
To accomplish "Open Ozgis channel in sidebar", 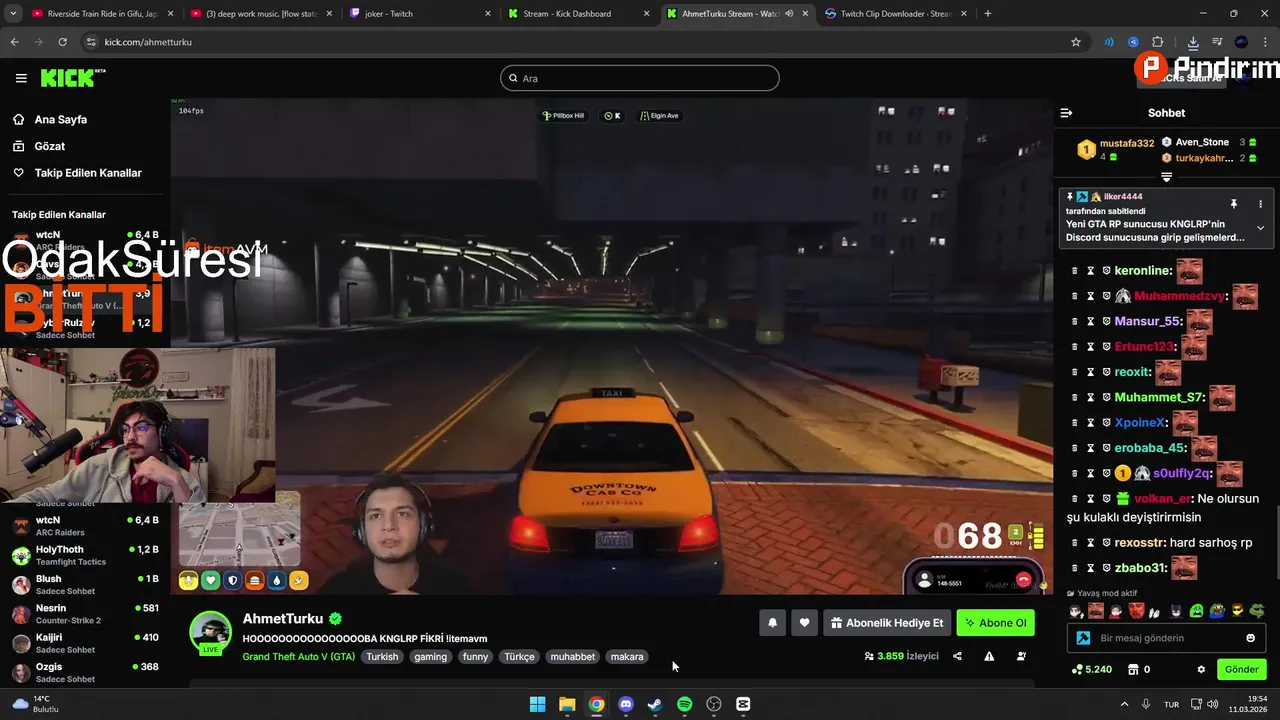I will pyautogui.click(x=85, y=672).
